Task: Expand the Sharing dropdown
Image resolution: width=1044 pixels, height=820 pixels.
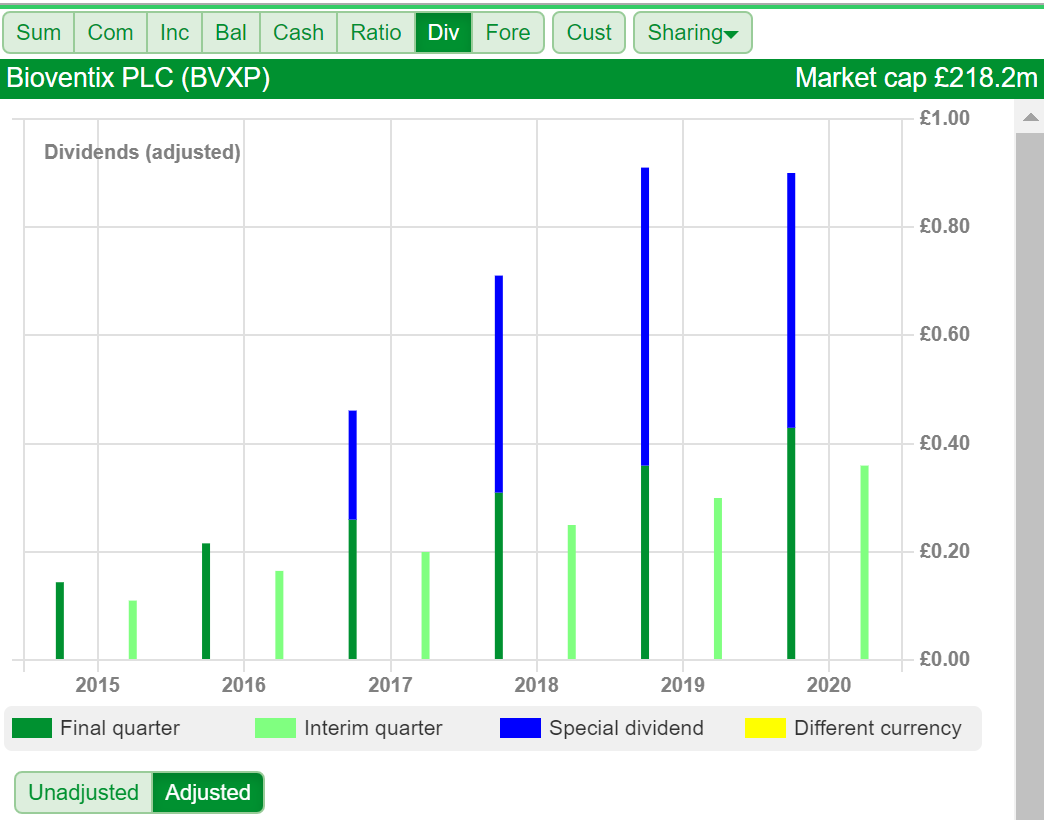Action: [x=692, y=33]
